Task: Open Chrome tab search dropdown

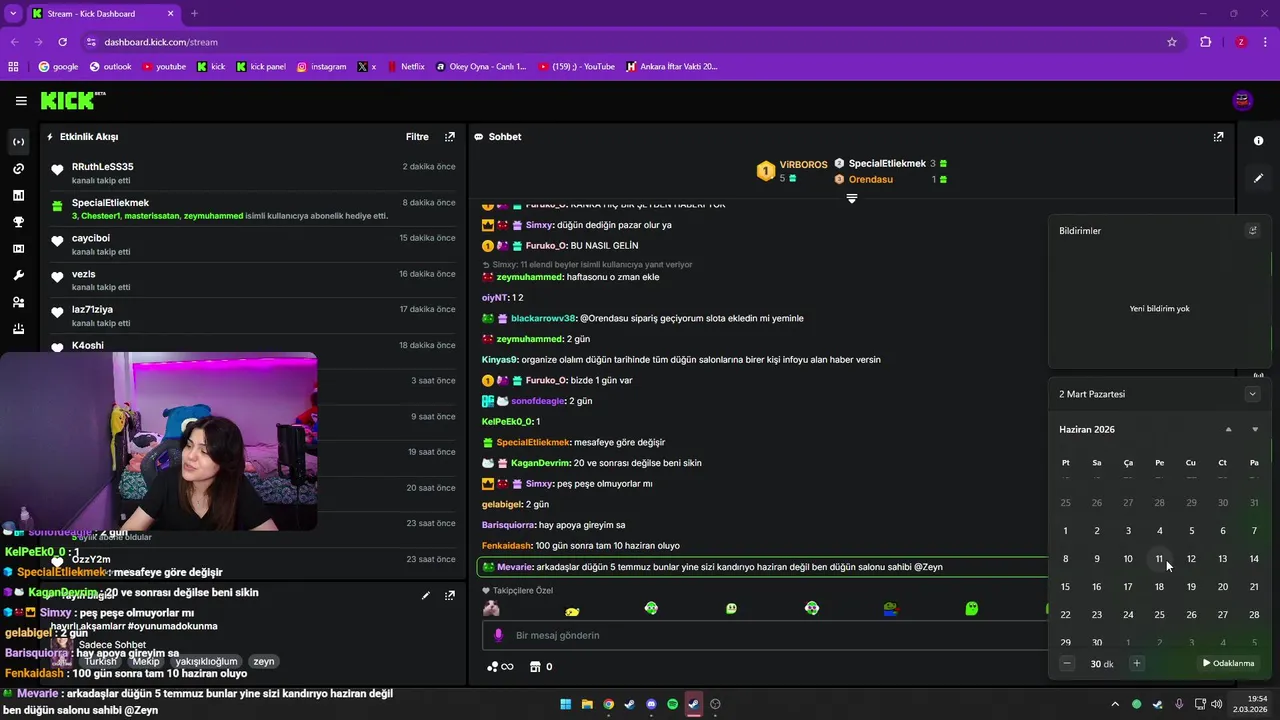Action: click(13, 13)
